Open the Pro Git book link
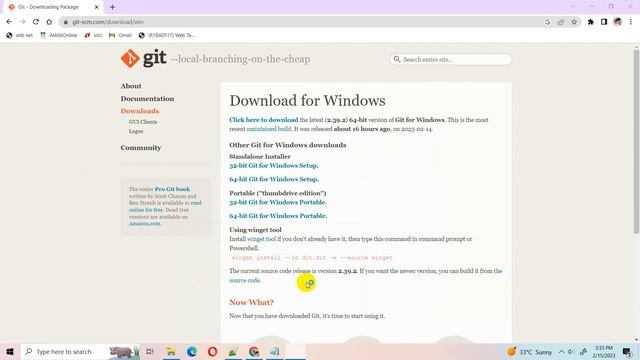Viewport: 640px width, 360px height. 172,189
